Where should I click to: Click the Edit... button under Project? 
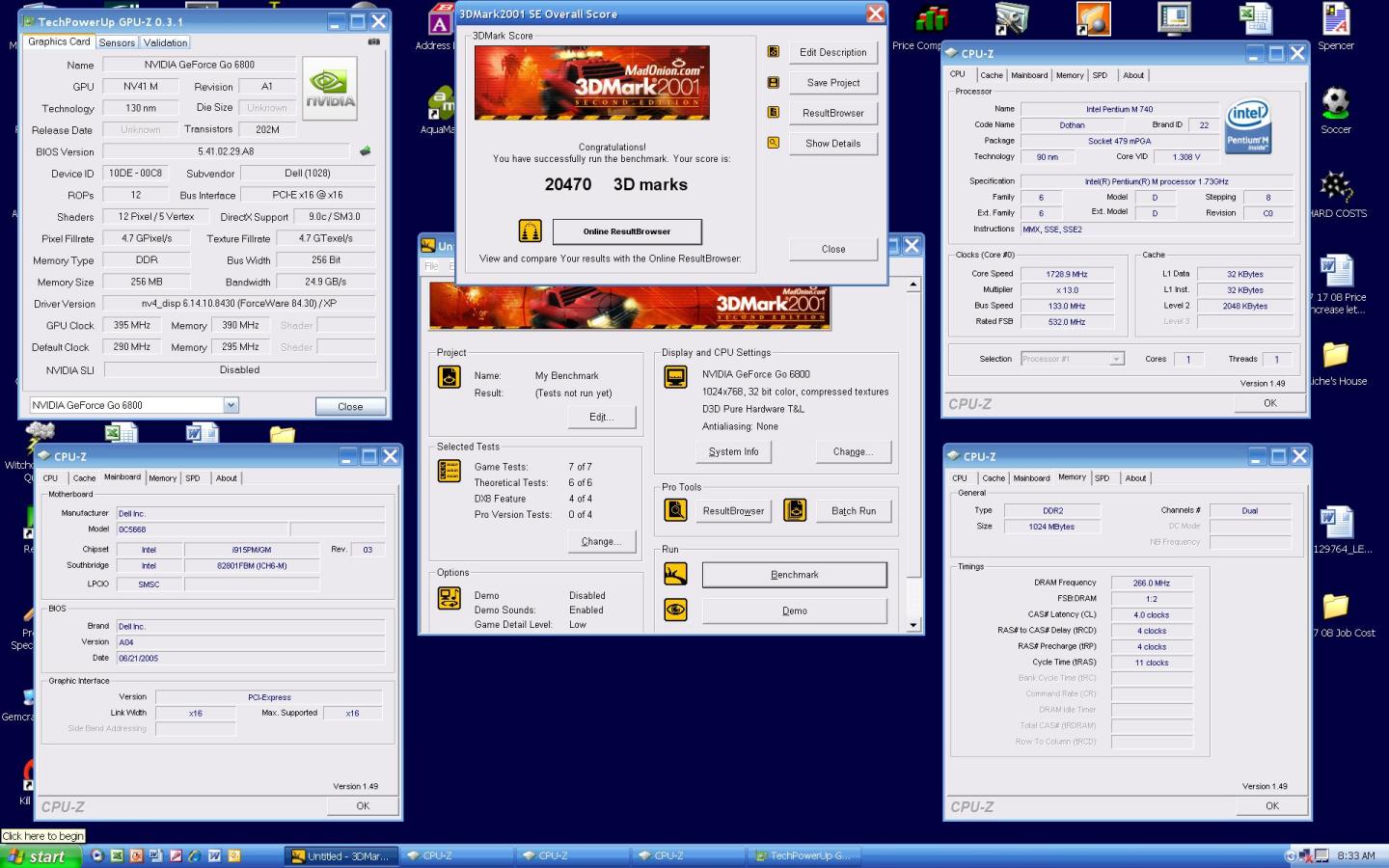[x=601, y=417]
